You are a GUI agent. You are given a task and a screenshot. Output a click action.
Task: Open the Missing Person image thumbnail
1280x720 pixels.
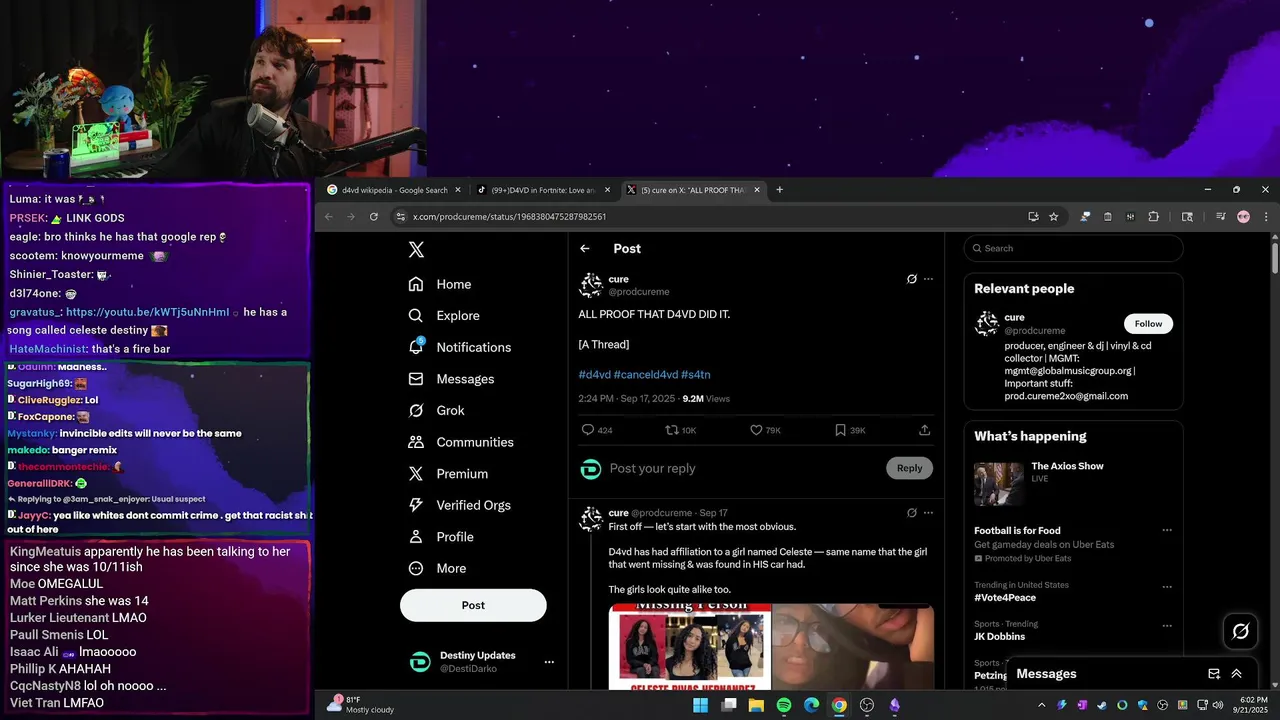pos(690,646)
